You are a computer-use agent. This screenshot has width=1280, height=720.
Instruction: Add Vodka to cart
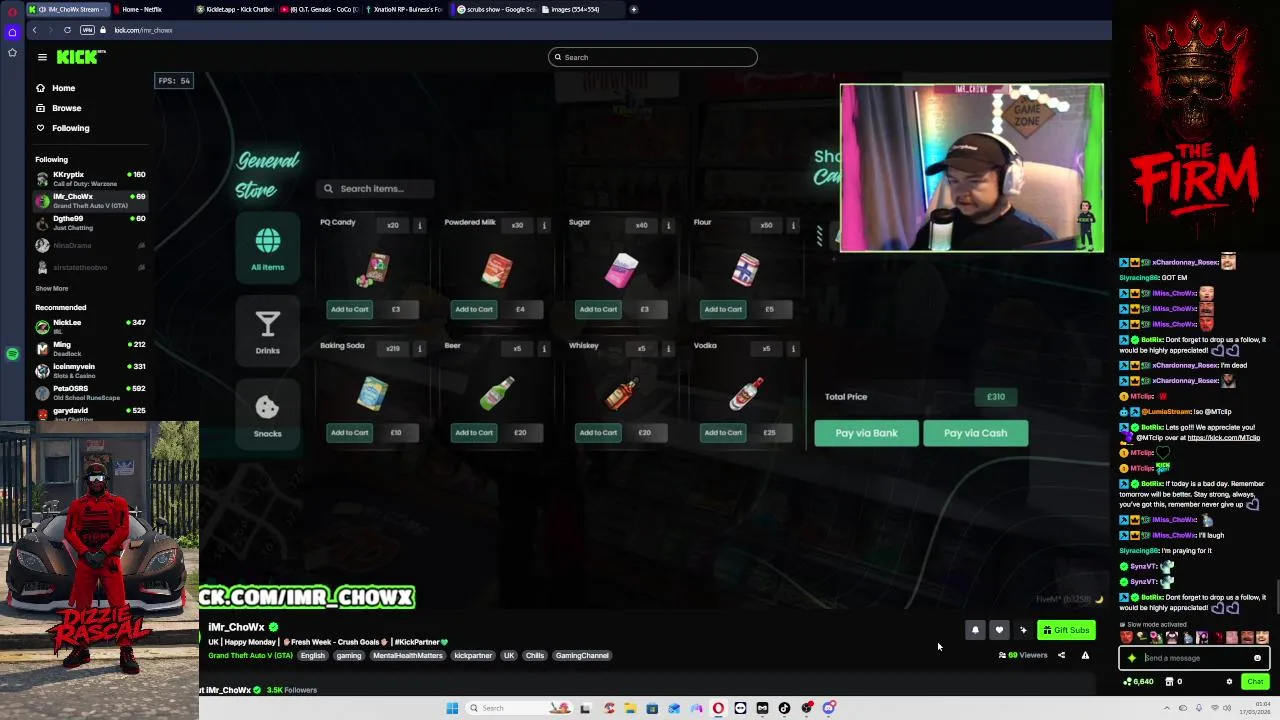[x=723, y=432]
